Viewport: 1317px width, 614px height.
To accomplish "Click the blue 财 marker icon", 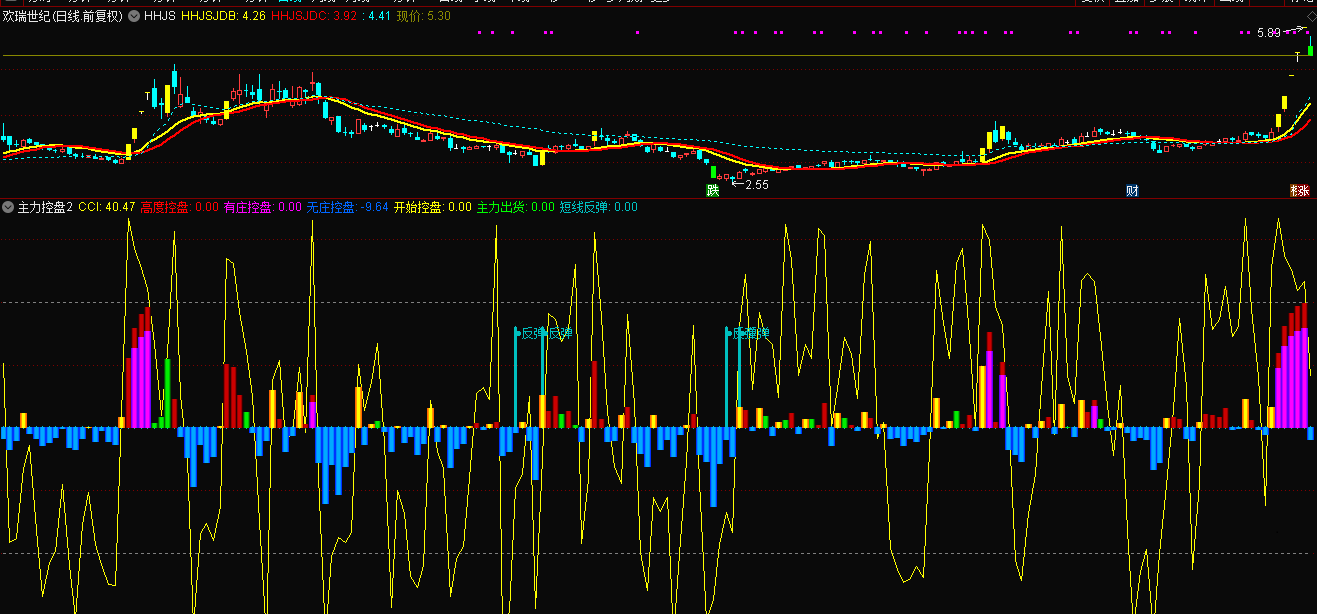I will click(x=1132, y=190).
